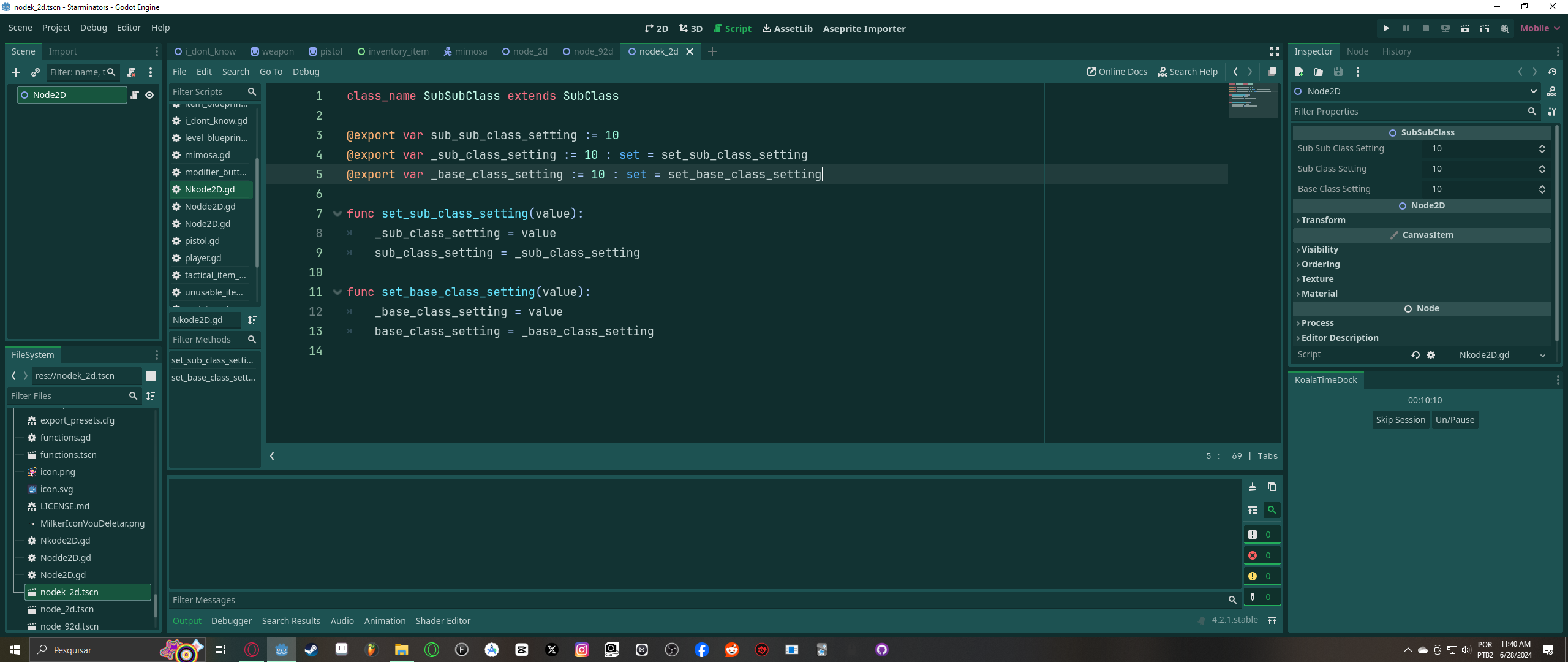Screen dimensions: 1568x662
Task: Open the Debugger bottom panel tab
Action: coord(232,621)
